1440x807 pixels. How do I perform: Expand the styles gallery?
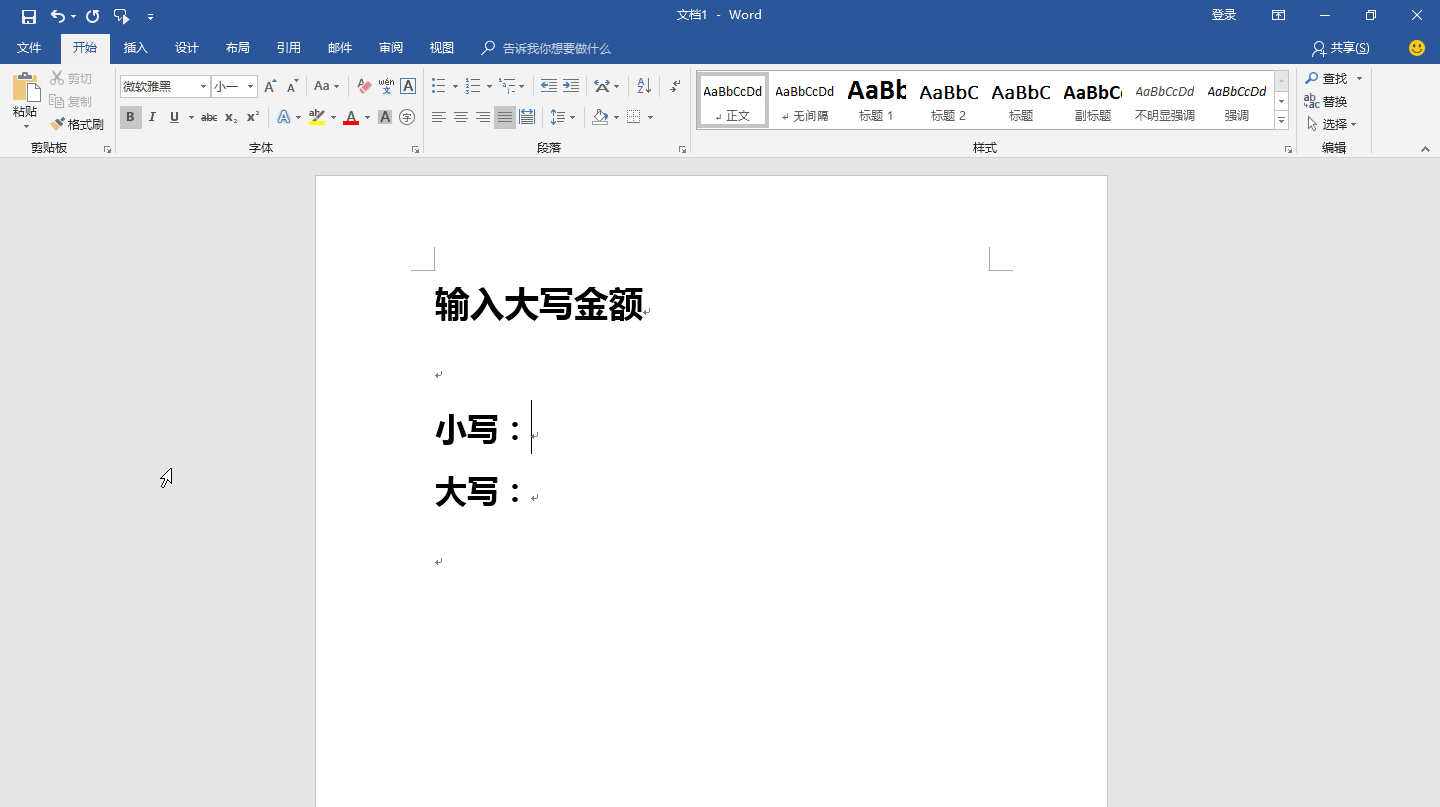click(x=1282, y=121)
